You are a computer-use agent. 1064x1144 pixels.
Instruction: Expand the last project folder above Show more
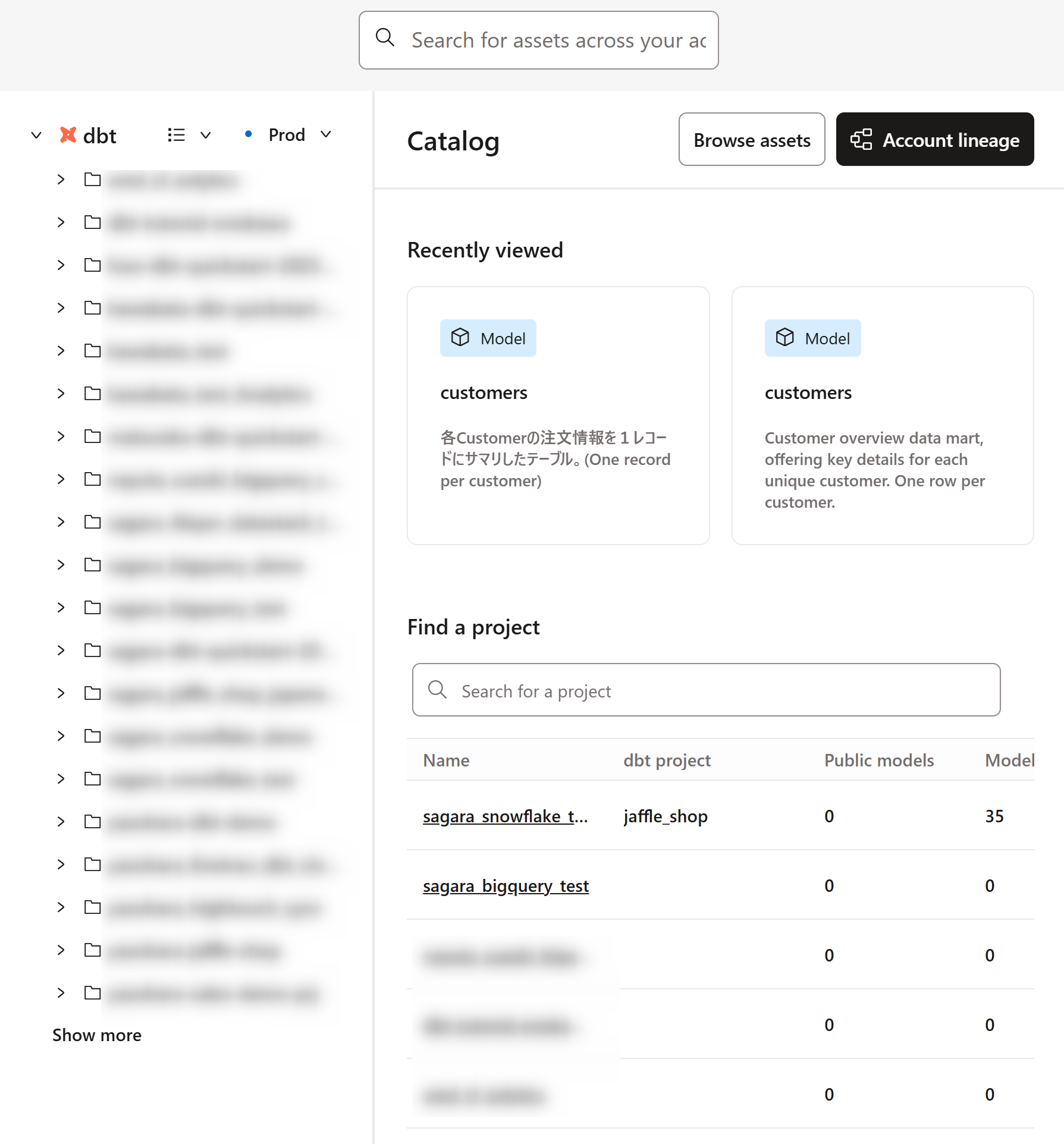click(x=61, y=992)
